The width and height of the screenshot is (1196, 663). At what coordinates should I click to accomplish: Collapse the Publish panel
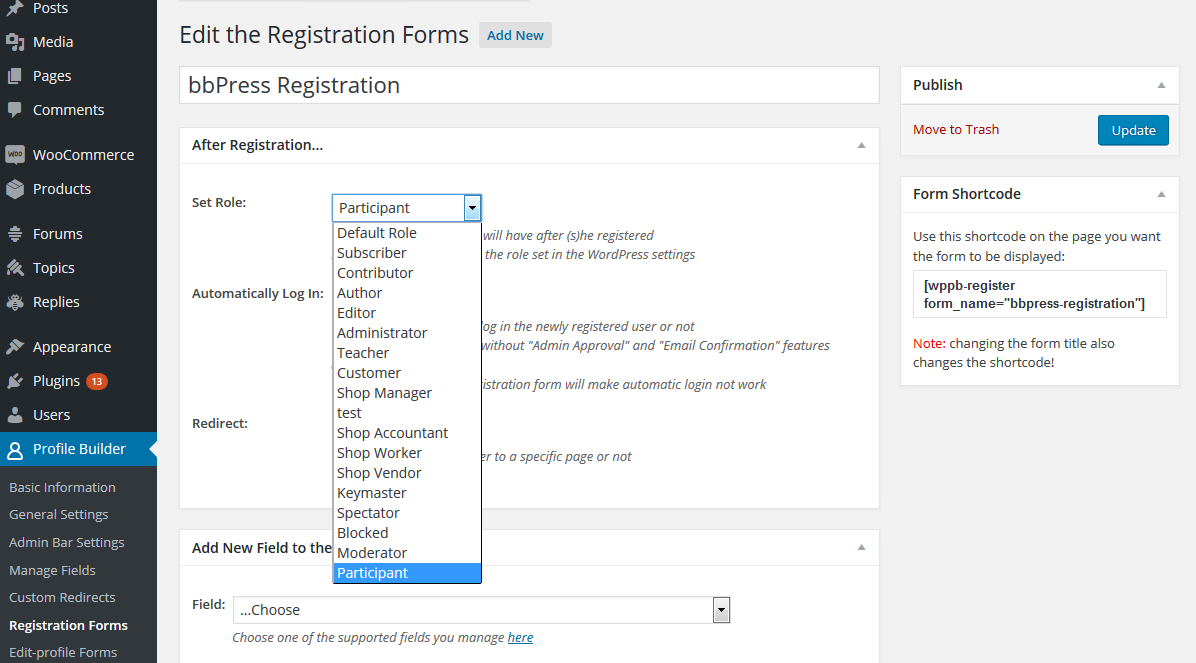click(x=1161, y=85)
